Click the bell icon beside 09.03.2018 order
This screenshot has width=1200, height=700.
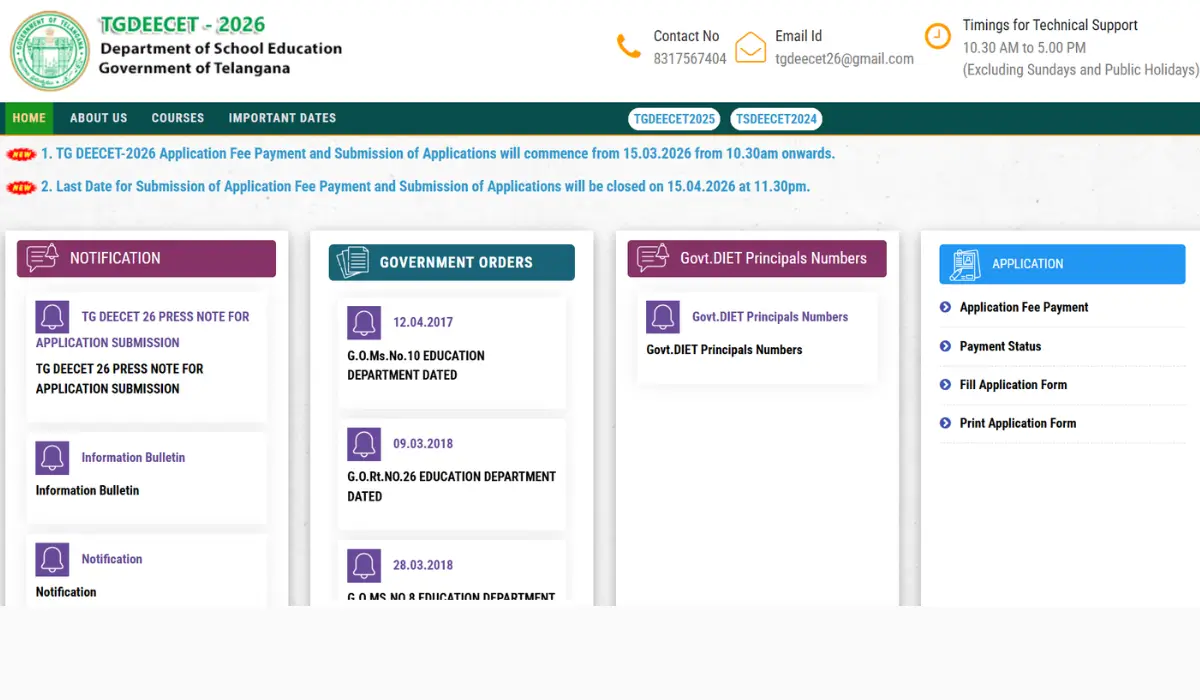point(364,444)
